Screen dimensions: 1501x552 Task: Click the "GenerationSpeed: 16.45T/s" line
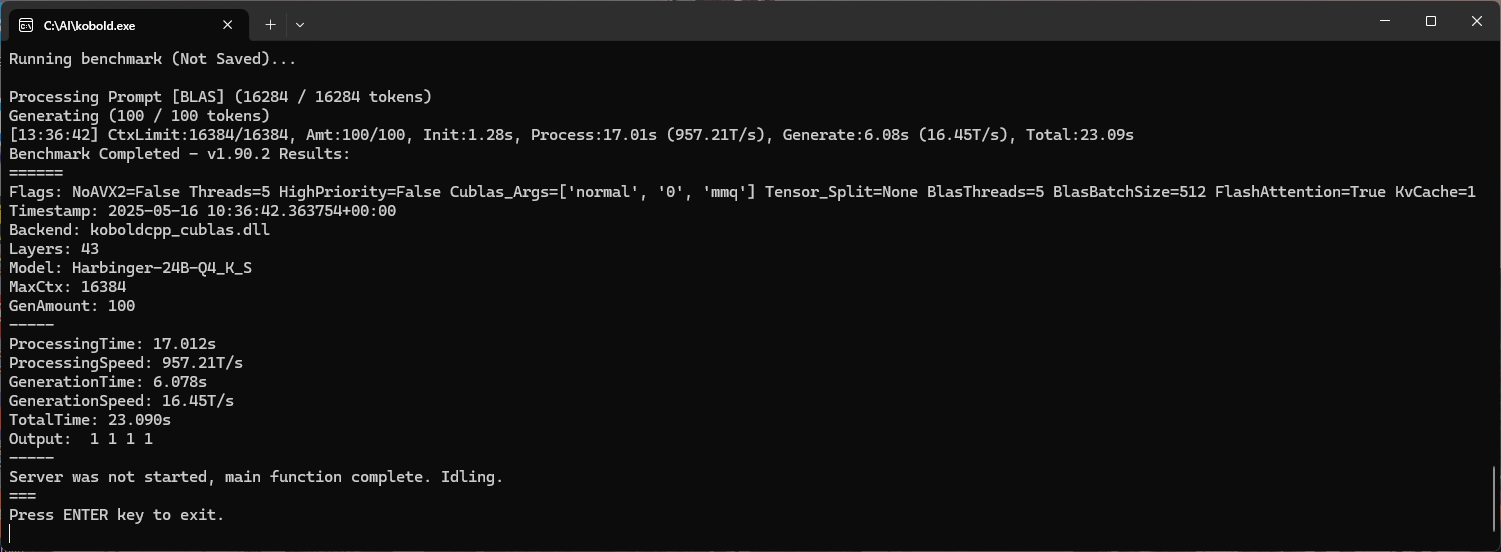click(121, 401)
